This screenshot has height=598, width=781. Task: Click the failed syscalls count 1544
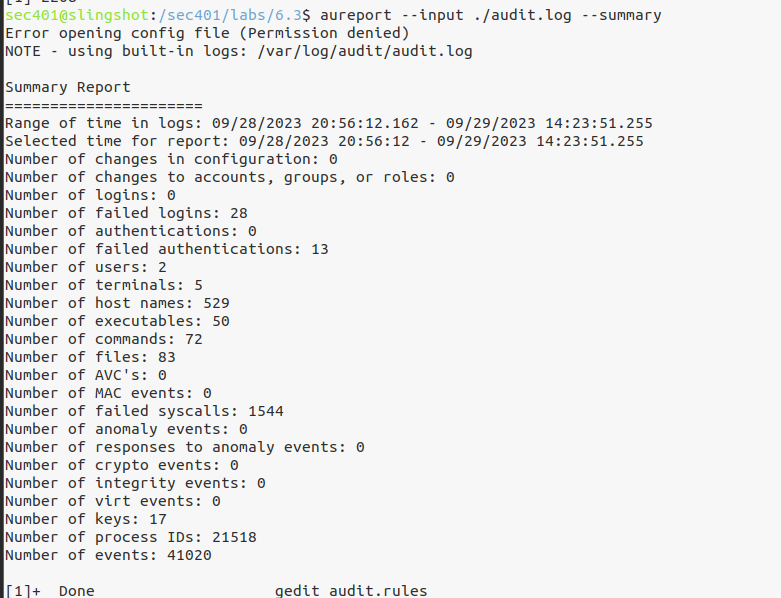pos(266,411)
